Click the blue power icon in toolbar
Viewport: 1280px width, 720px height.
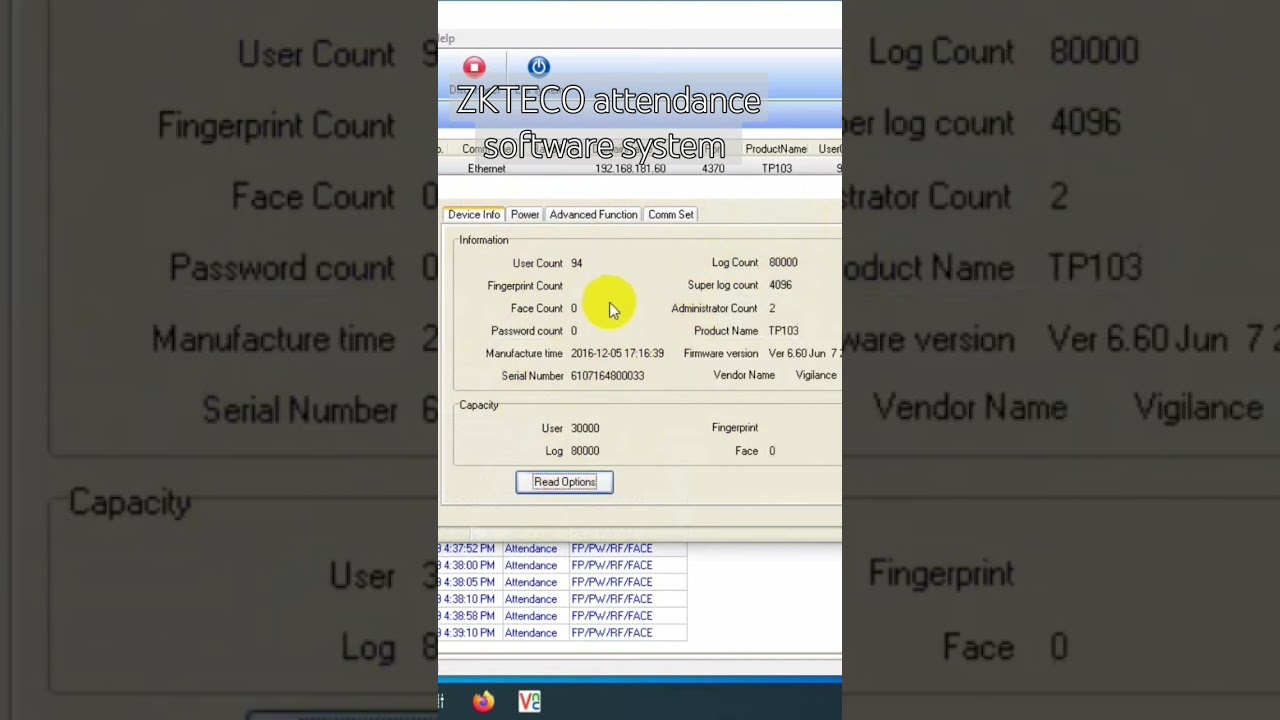539,67
